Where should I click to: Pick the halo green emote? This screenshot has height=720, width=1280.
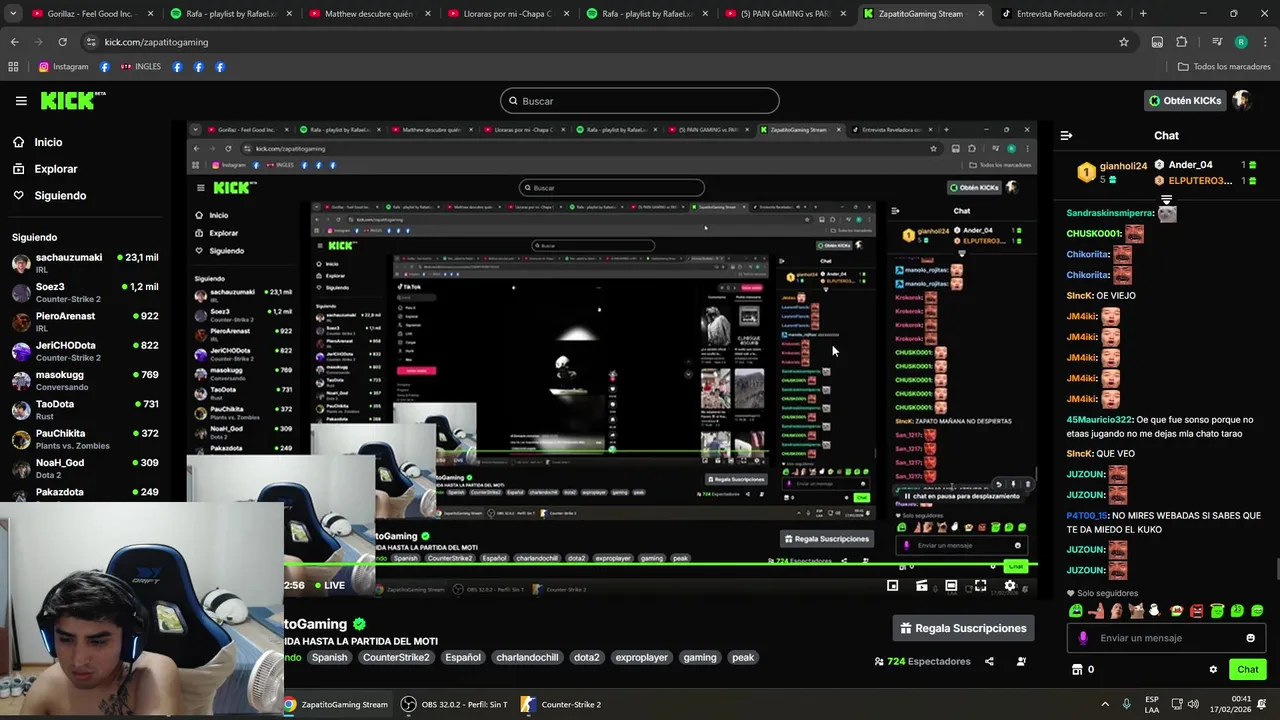click(1217, 611)
